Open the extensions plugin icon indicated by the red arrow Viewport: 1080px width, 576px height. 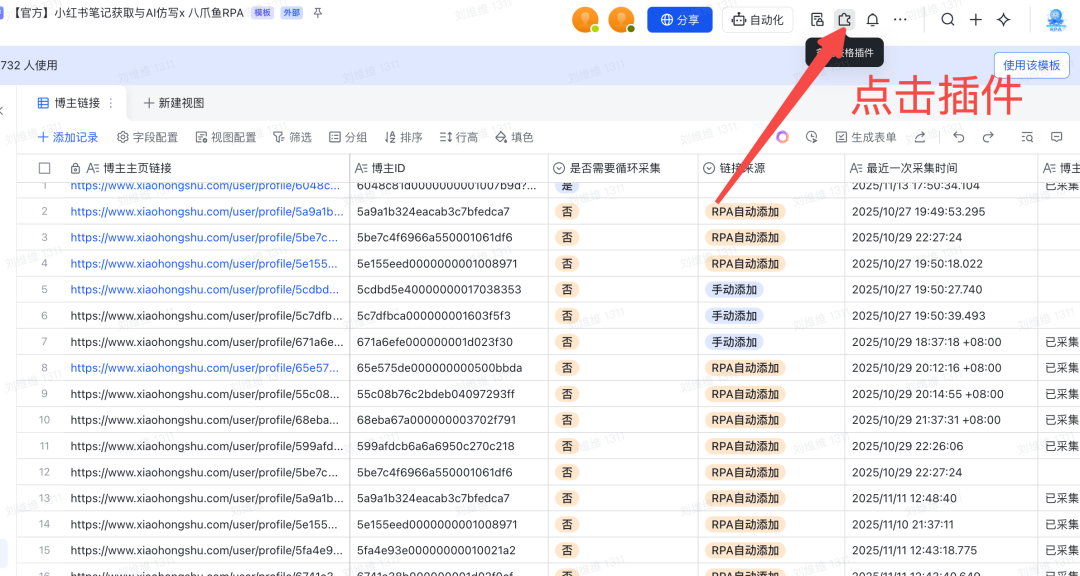click(844, 20)
